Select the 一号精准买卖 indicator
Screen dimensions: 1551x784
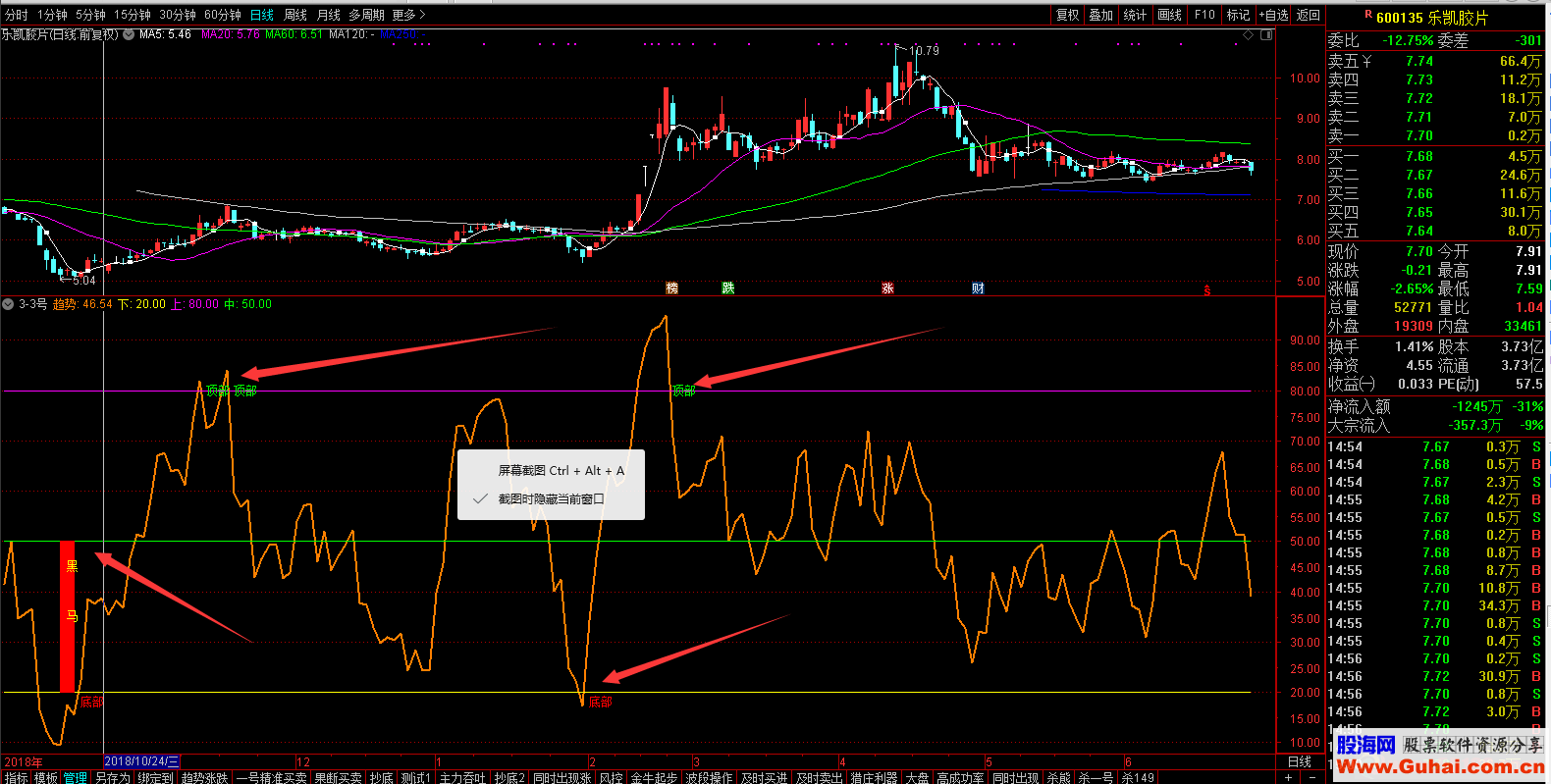(x=272, y=777)
